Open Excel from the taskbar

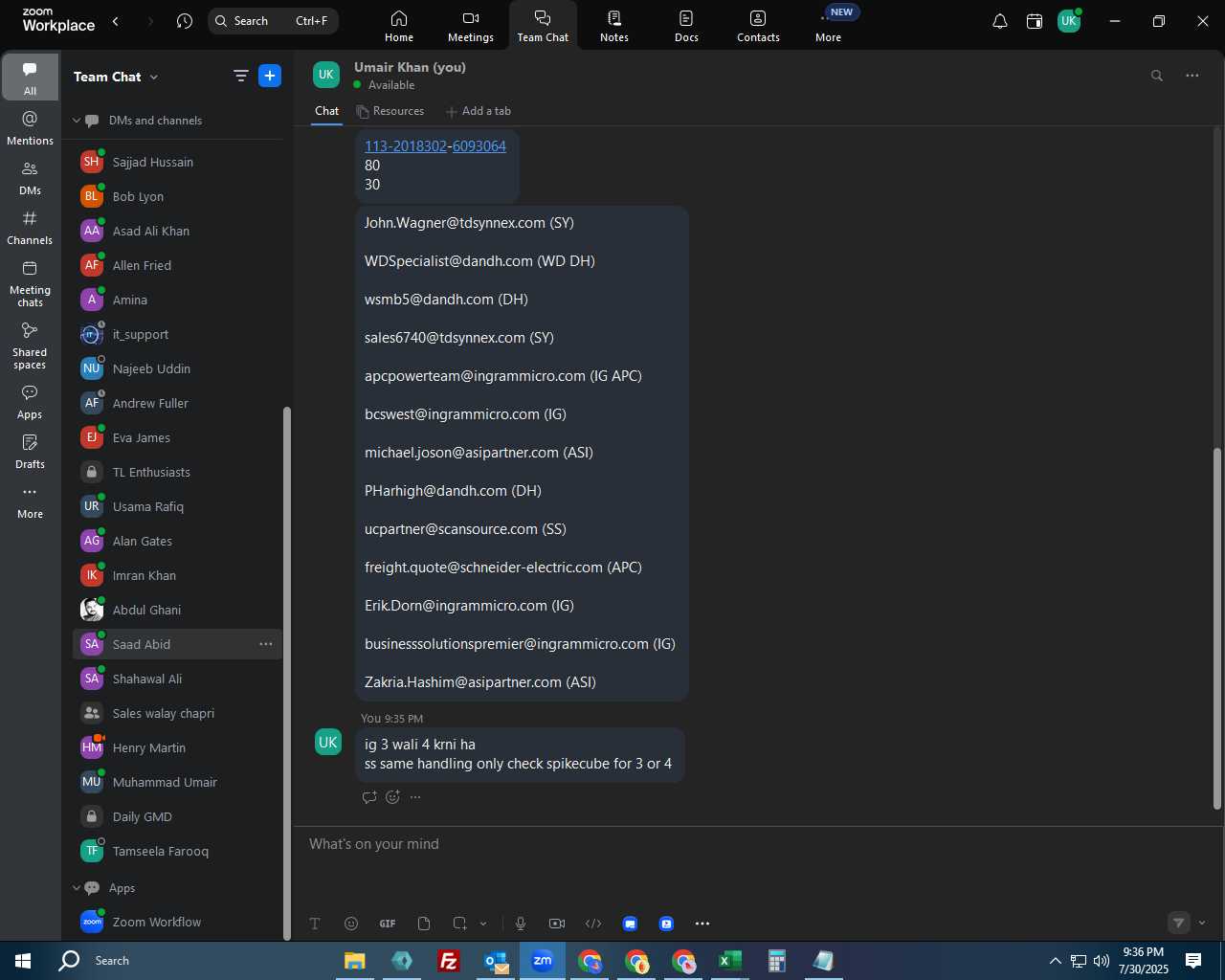(x=729, y=961)
